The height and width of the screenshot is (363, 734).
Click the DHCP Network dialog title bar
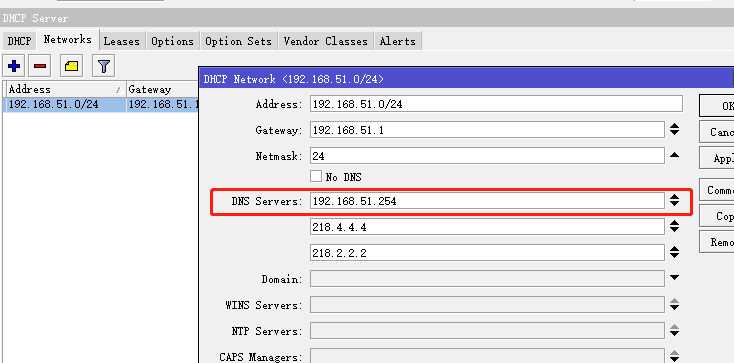click(466, 79)
